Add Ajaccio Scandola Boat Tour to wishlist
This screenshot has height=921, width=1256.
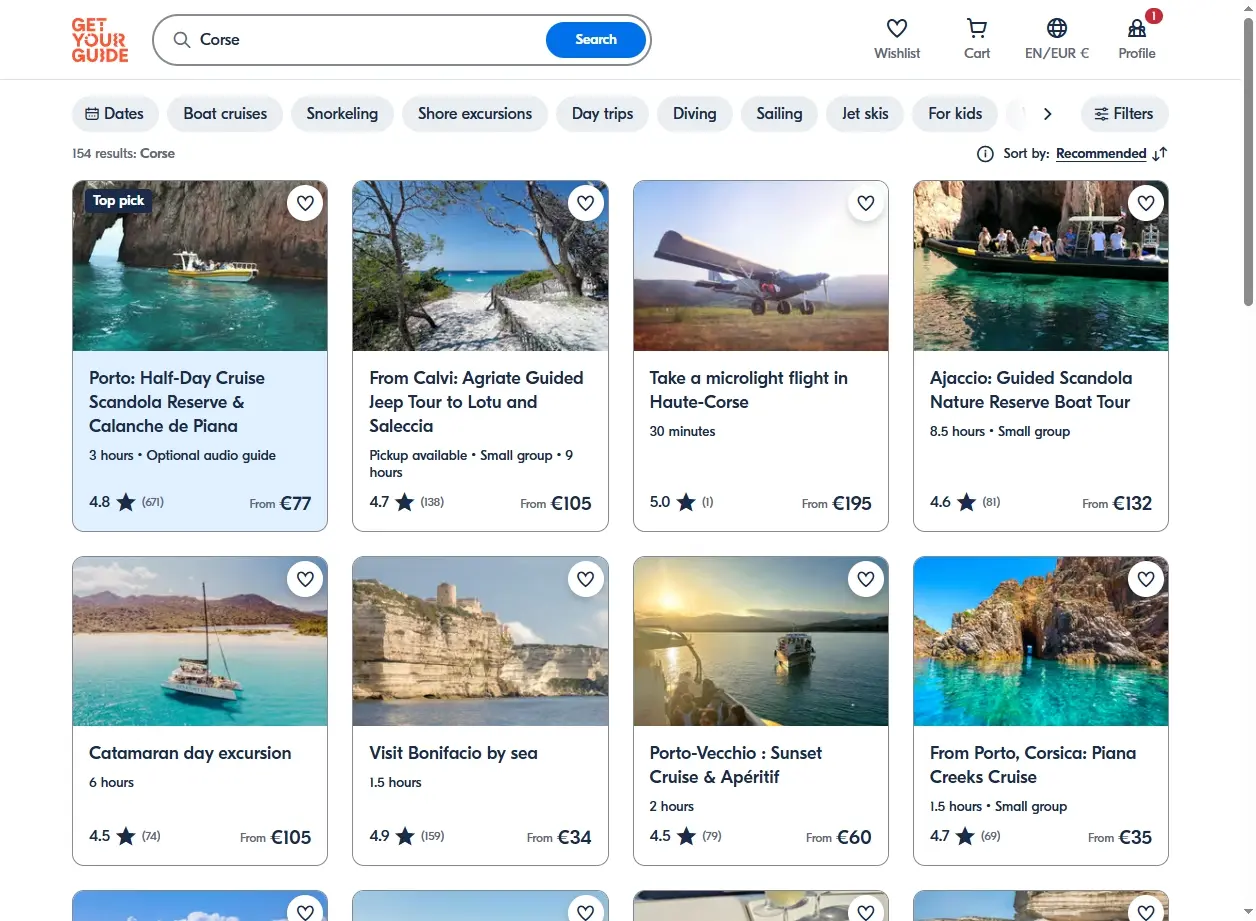click(1146, 203)
